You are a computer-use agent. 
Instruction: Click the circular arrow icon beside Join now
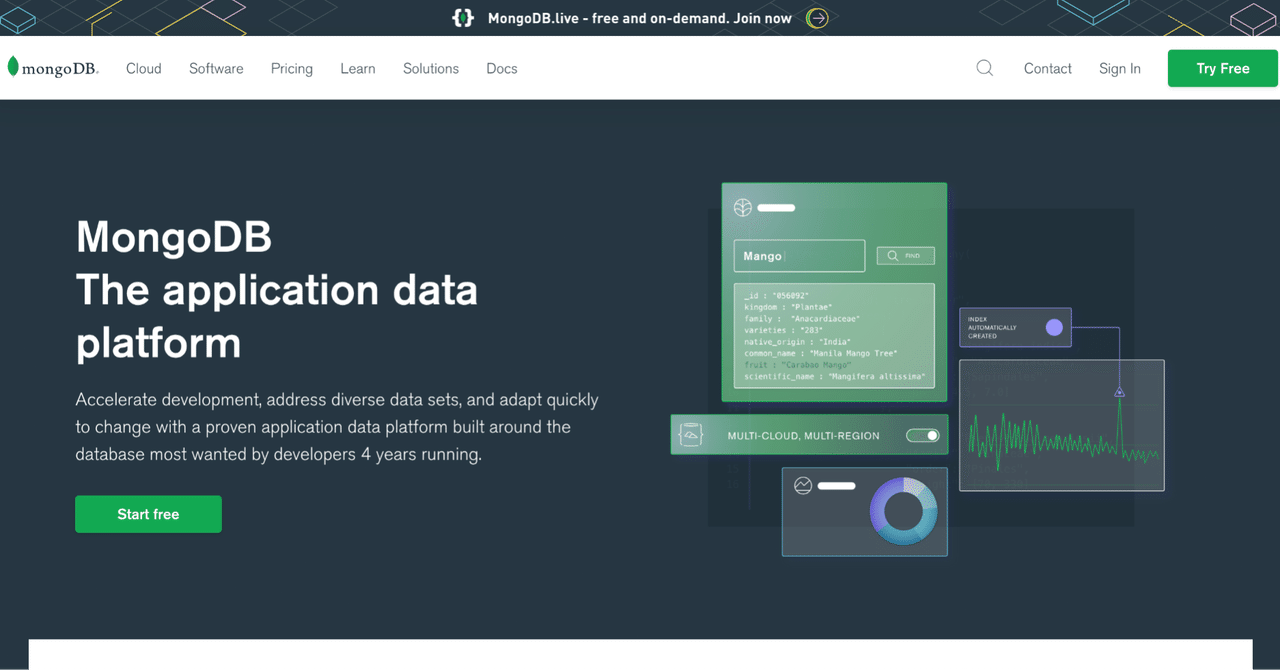816,18
